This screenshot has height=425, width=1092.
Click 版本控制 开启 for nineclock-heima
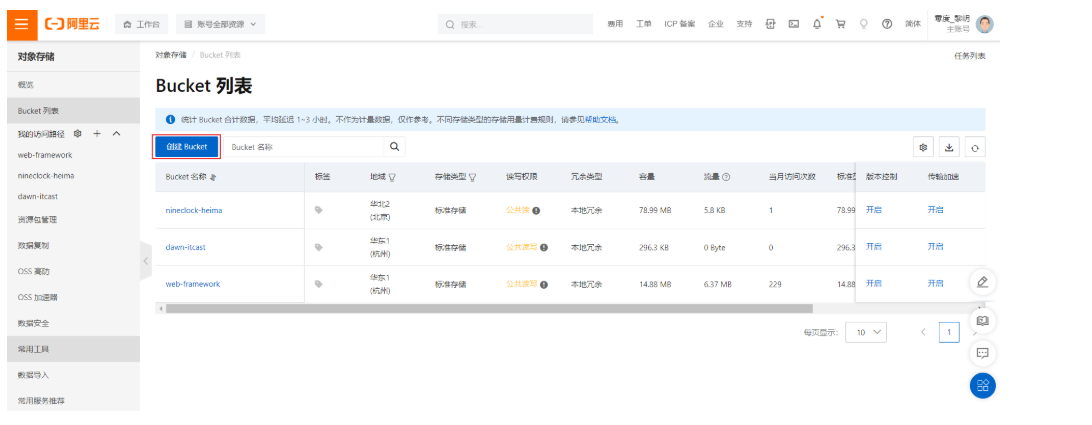873,210
